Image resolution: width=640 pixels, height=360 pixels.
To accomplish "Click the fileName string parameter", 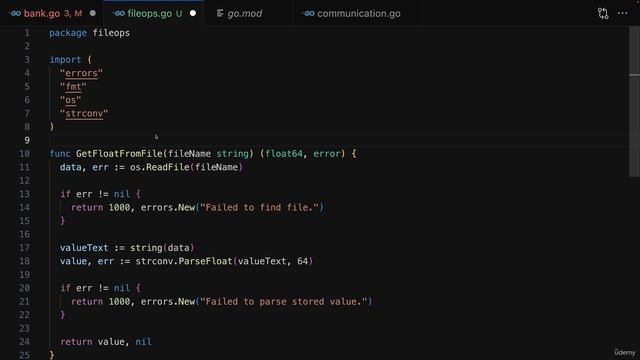I will tap(209, 154).
